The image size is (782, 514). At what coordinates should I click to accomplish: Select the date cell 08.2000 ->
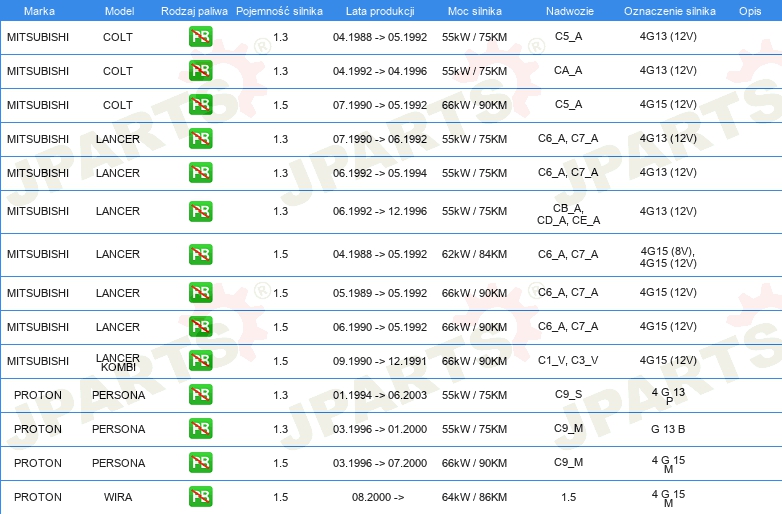378,497
